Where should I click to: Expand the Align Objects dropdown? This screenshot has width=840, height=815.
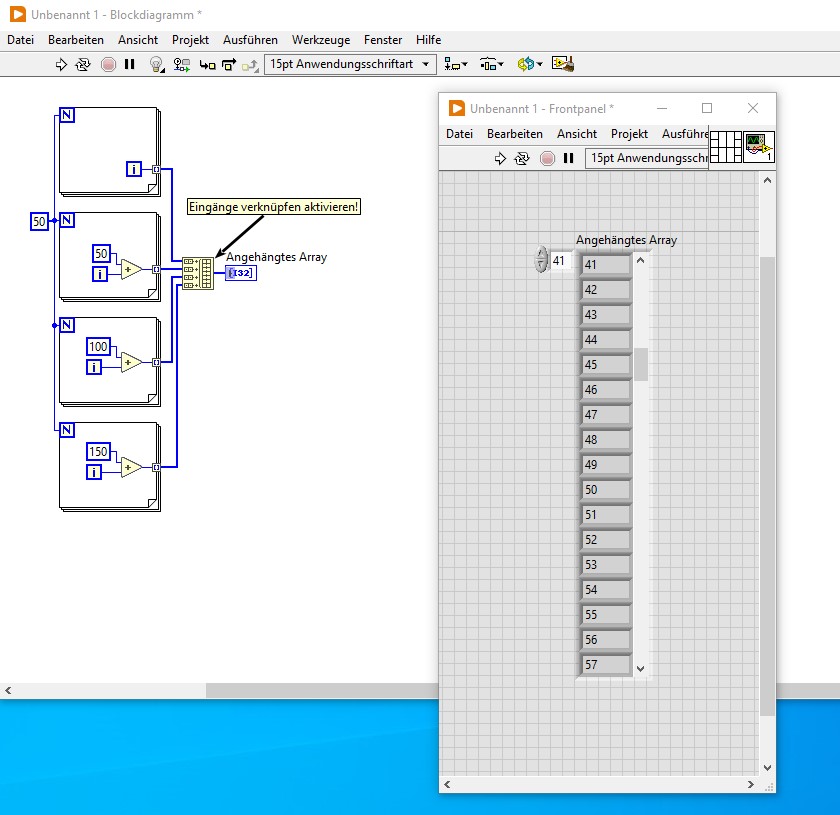pos(455,64)
